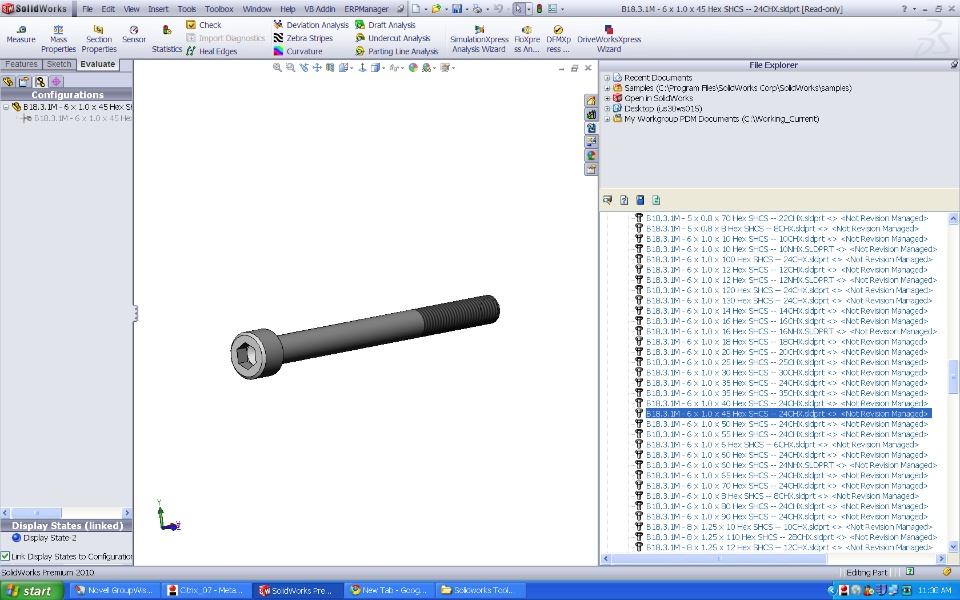Open Section Properties

pyautogui.click(x=99, y=39)
